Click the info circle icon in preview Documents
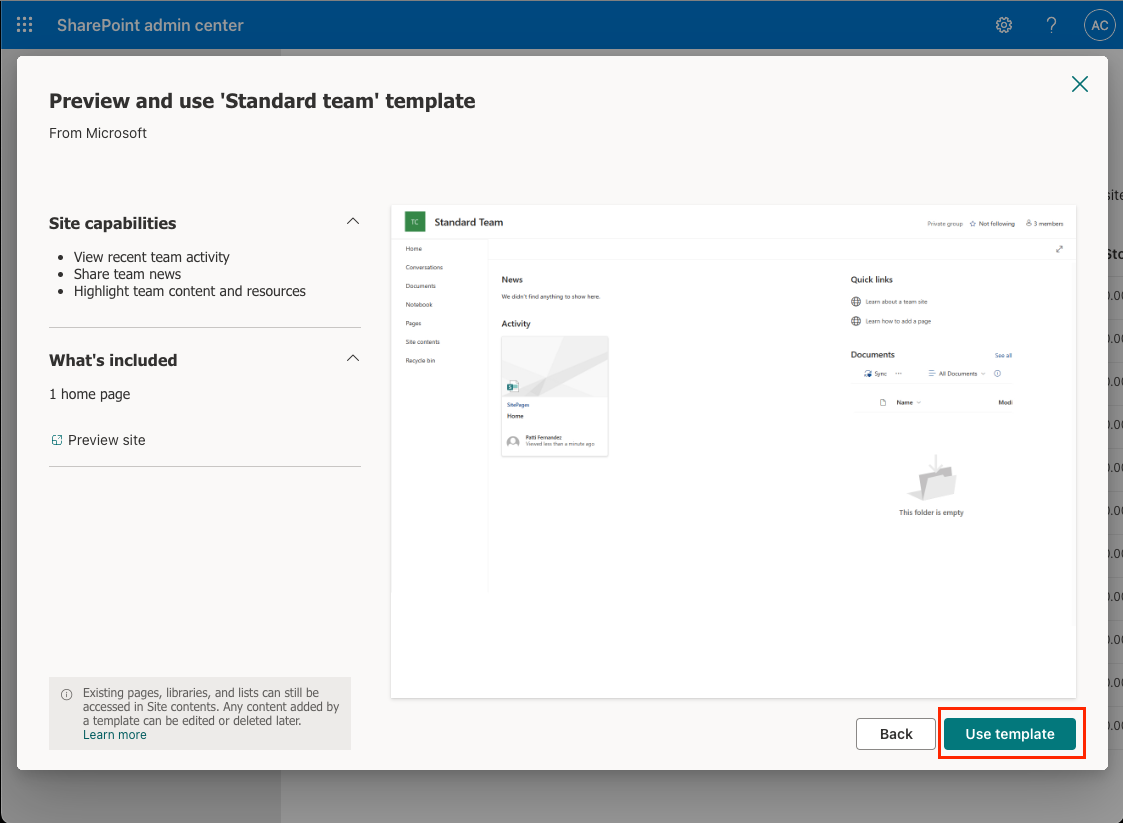The width and height of the screenshot is (1123, 823). pos(997,373)
